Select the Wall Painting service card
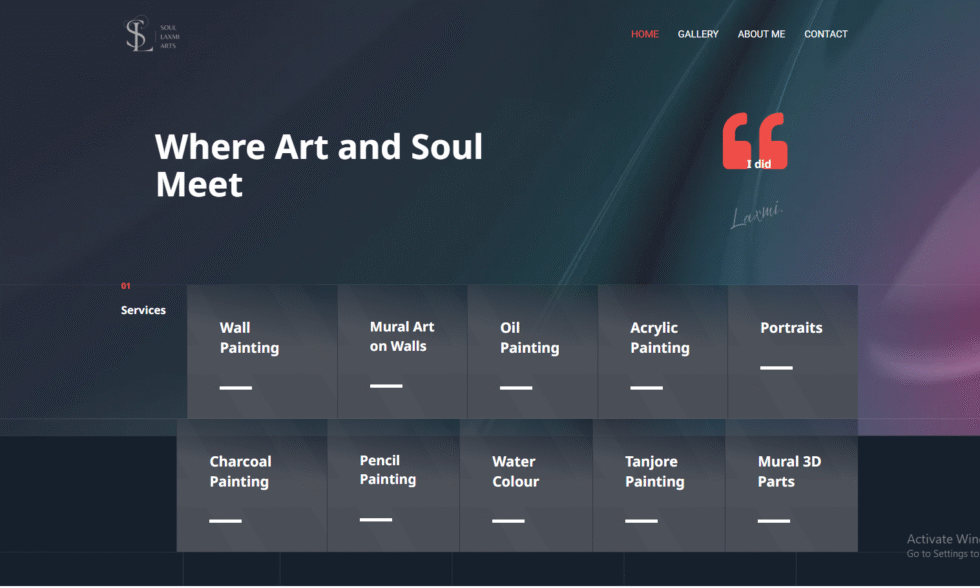The width and height of the screenshot is (980, 588). point(262,352)
